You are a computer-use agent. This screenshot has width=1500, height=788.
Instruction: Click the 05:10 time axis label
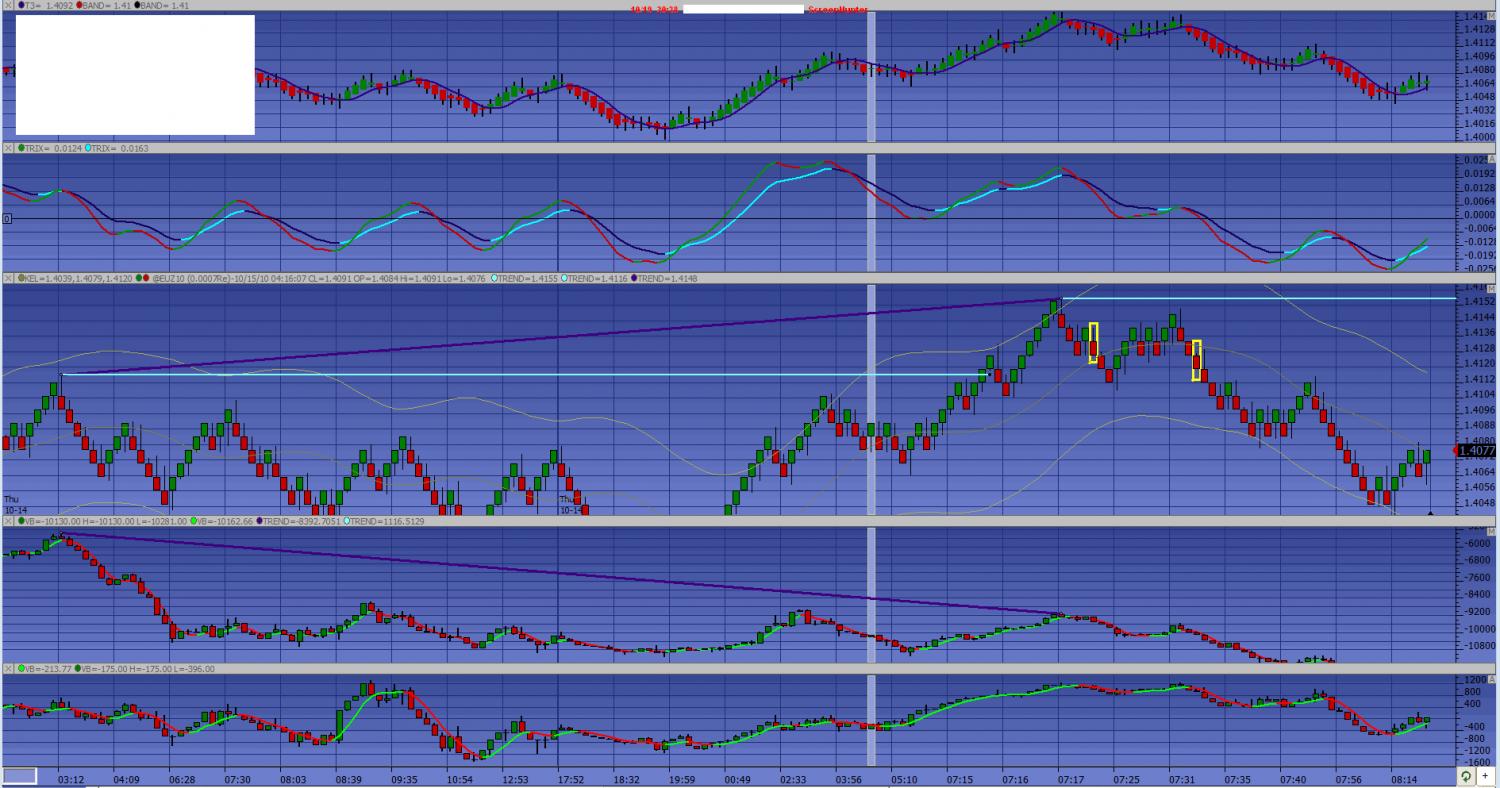point(904,779)
